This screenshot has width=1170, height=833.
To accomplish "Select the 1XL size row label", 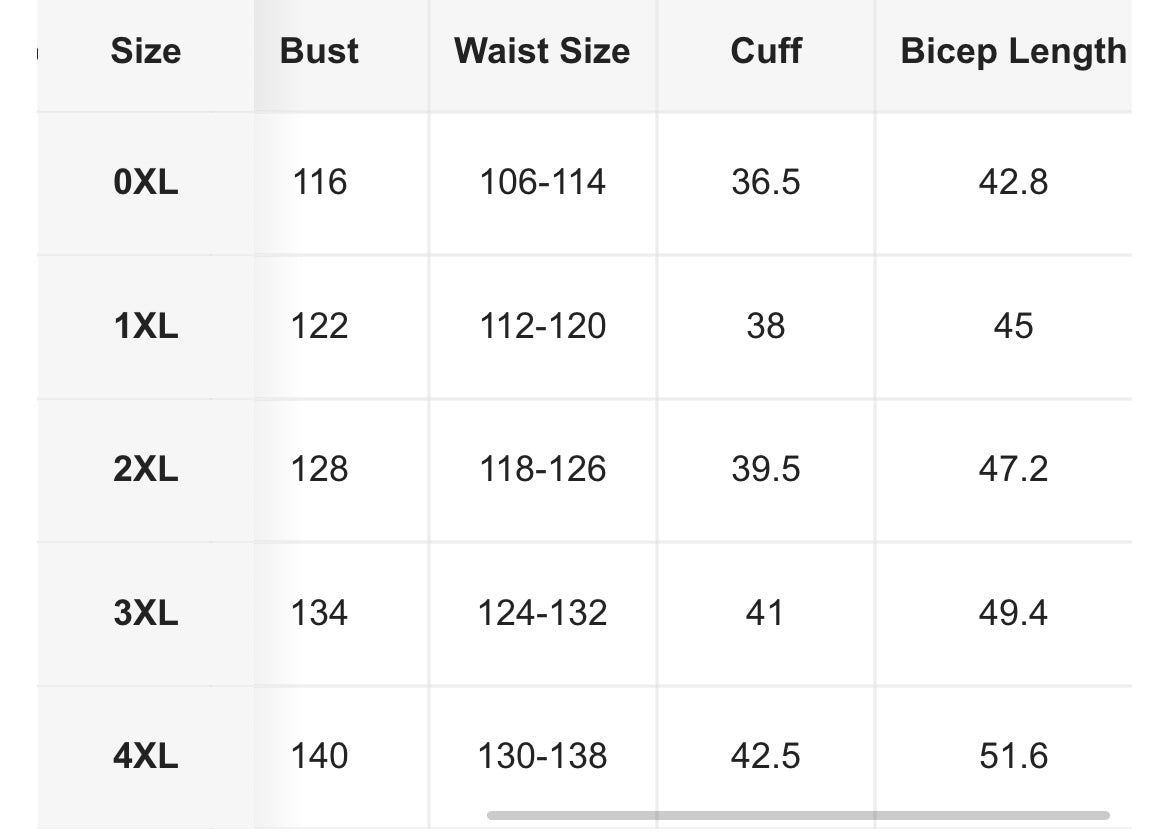I will [146, 326].
